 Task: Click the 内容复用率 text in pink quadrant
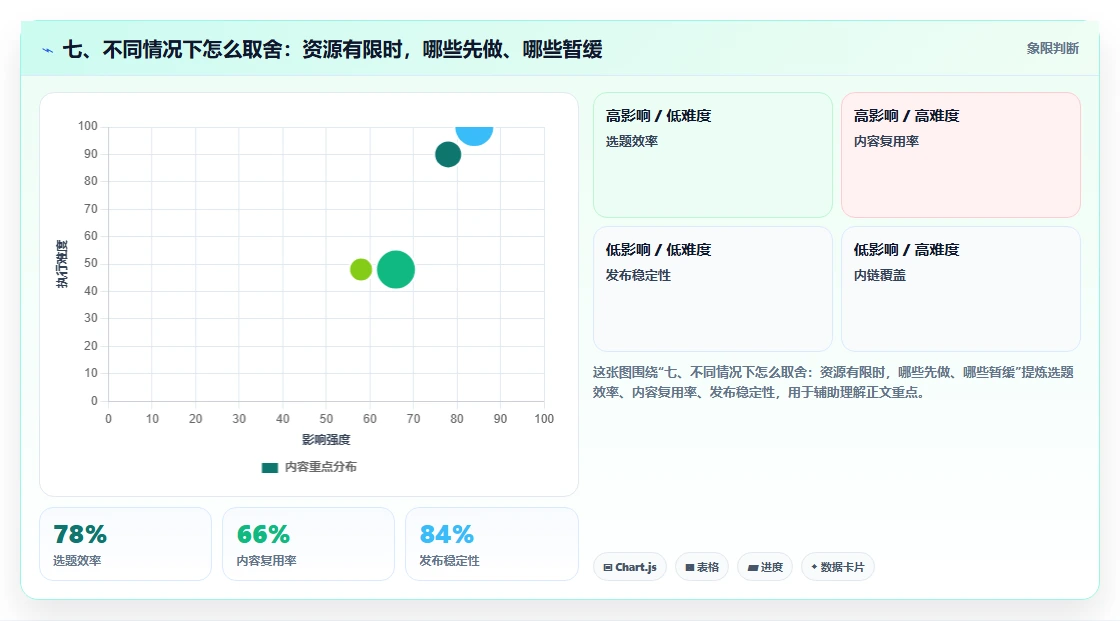tap(886, 141)
